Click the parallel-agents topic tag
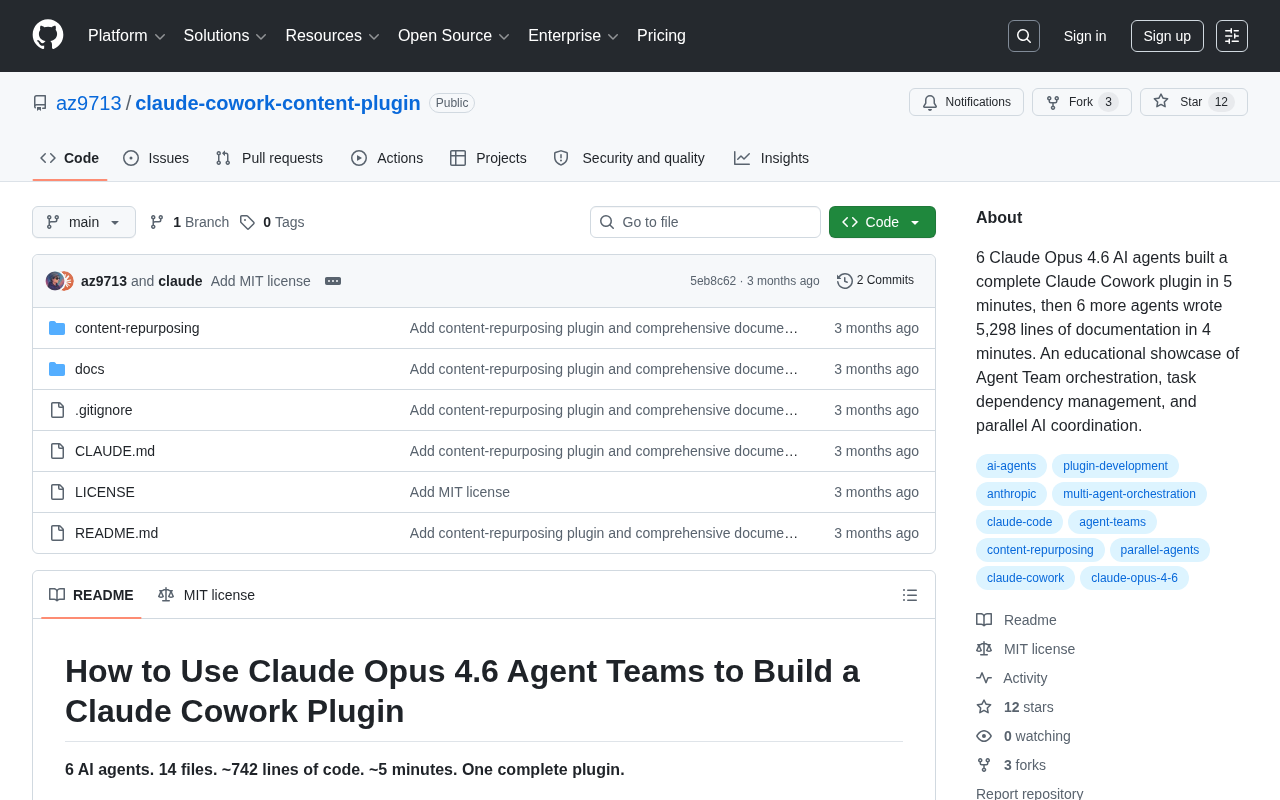The image size is (1280, 800). (x=1160, y=550)
